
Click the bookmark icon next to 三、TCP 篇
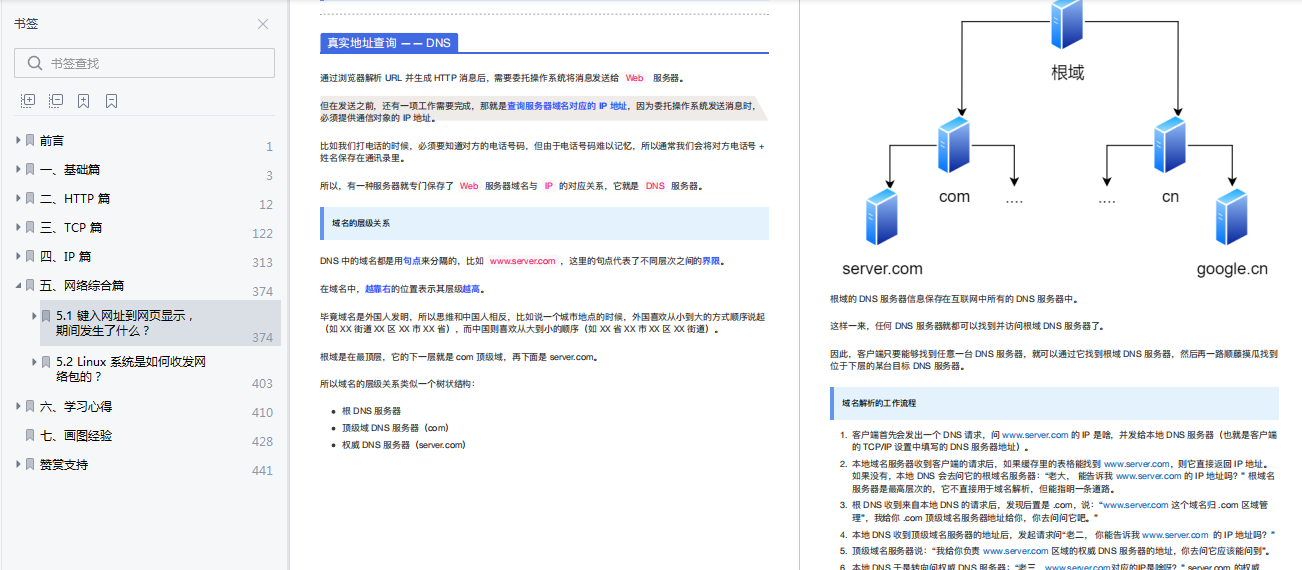coord(31,228)
